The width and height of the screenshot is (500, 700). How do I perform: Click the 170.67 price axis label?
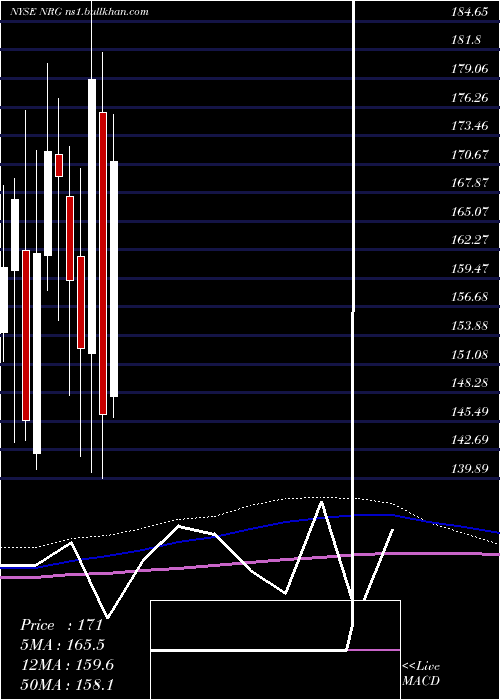pyautogui.click(x=469, y=154)
